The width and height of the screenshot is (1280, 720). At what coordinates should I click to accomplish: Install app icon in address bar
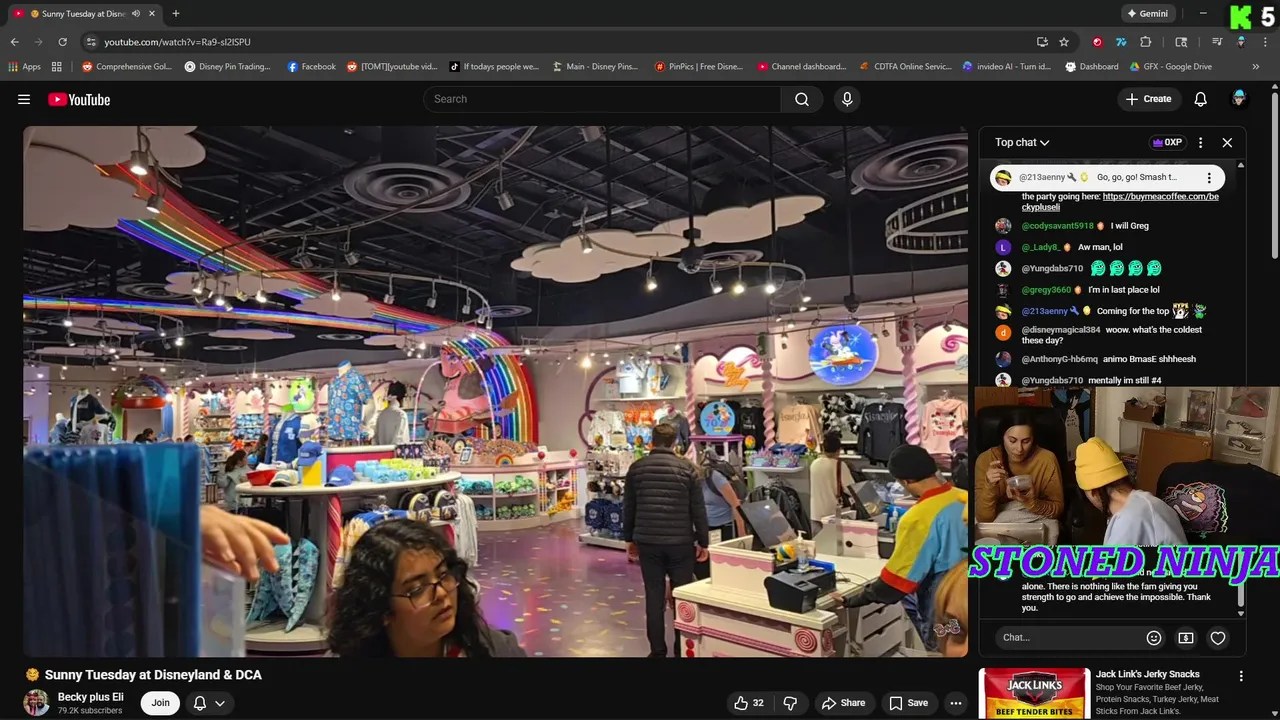pyautogui.click(x=1042, y=42)
